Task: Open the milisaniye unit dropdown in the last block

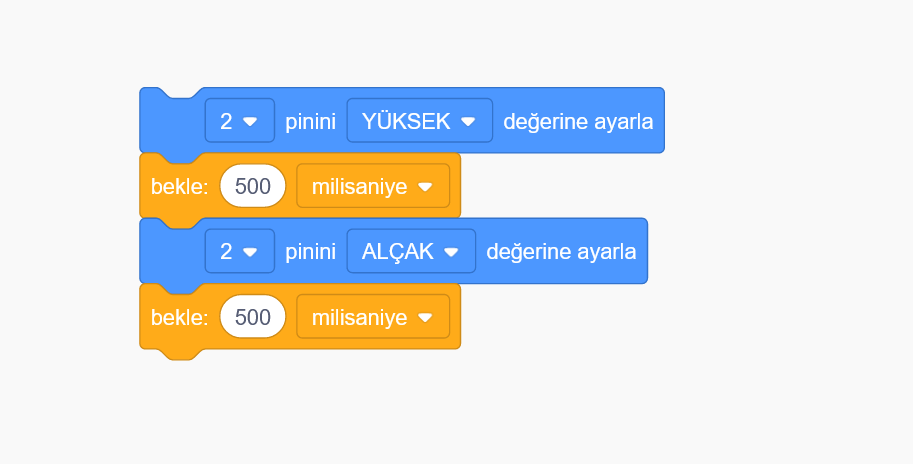Action: (x=372, y=317)
